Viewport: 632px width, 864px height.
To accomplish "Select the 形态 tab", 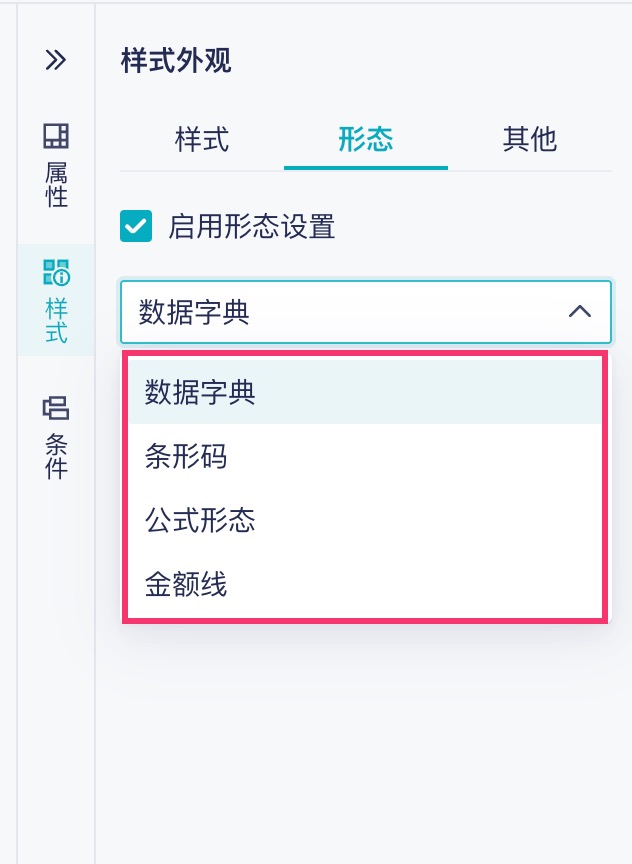I will click(x=366, y=139).
